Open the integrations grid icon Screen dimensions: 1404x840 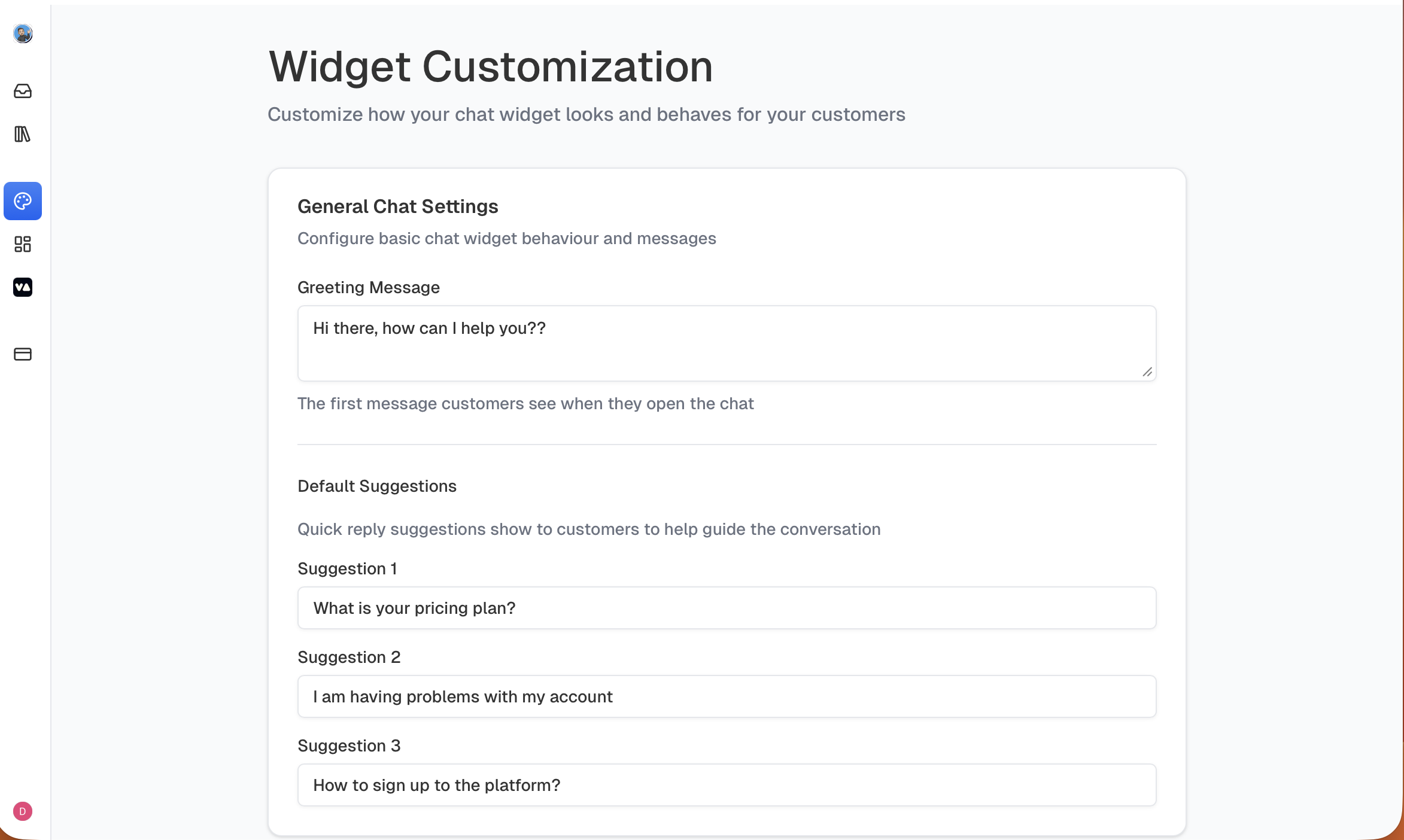click(23, 244)
